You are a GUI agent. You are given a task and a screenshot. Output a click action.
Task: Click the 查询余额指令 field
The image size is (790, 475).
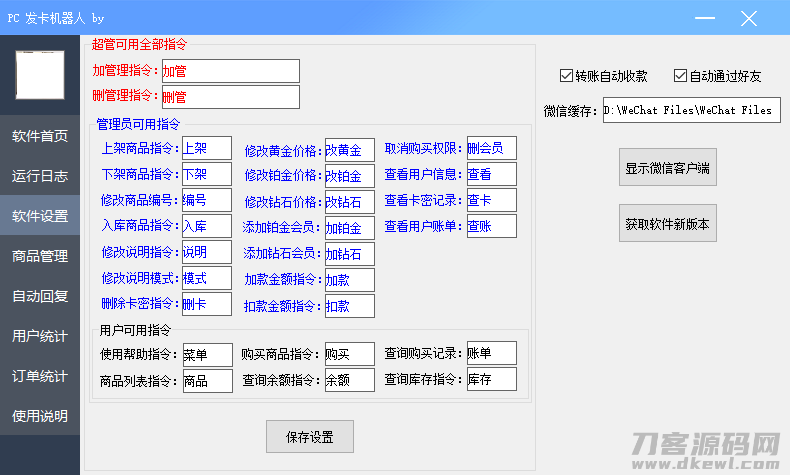click(x=350, y=380)
